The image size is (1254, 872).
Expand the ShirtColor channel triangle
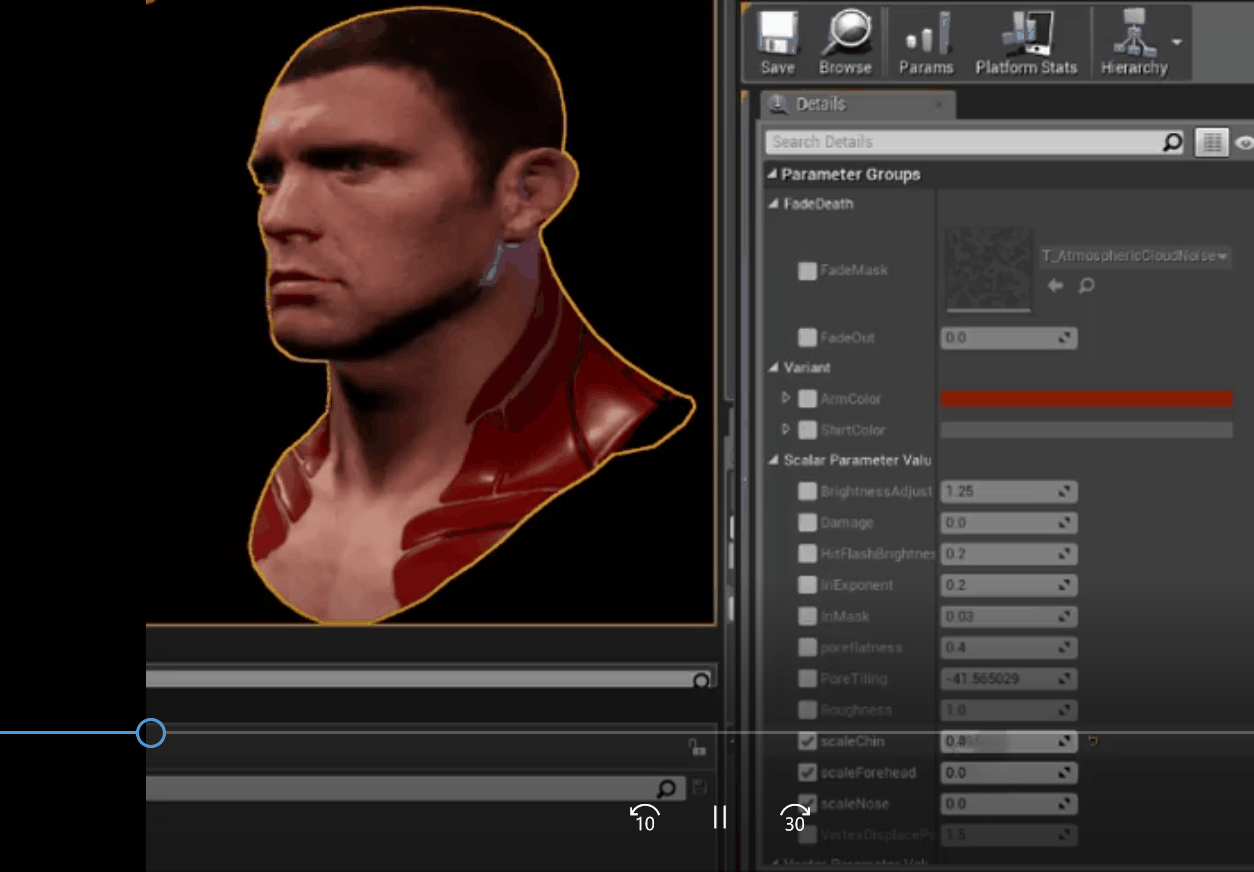click(786, 430)
